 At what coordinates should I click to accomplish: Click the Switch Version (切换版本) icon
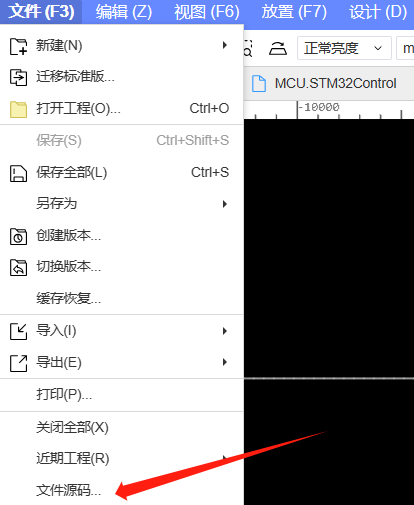[x=18, y=267]
